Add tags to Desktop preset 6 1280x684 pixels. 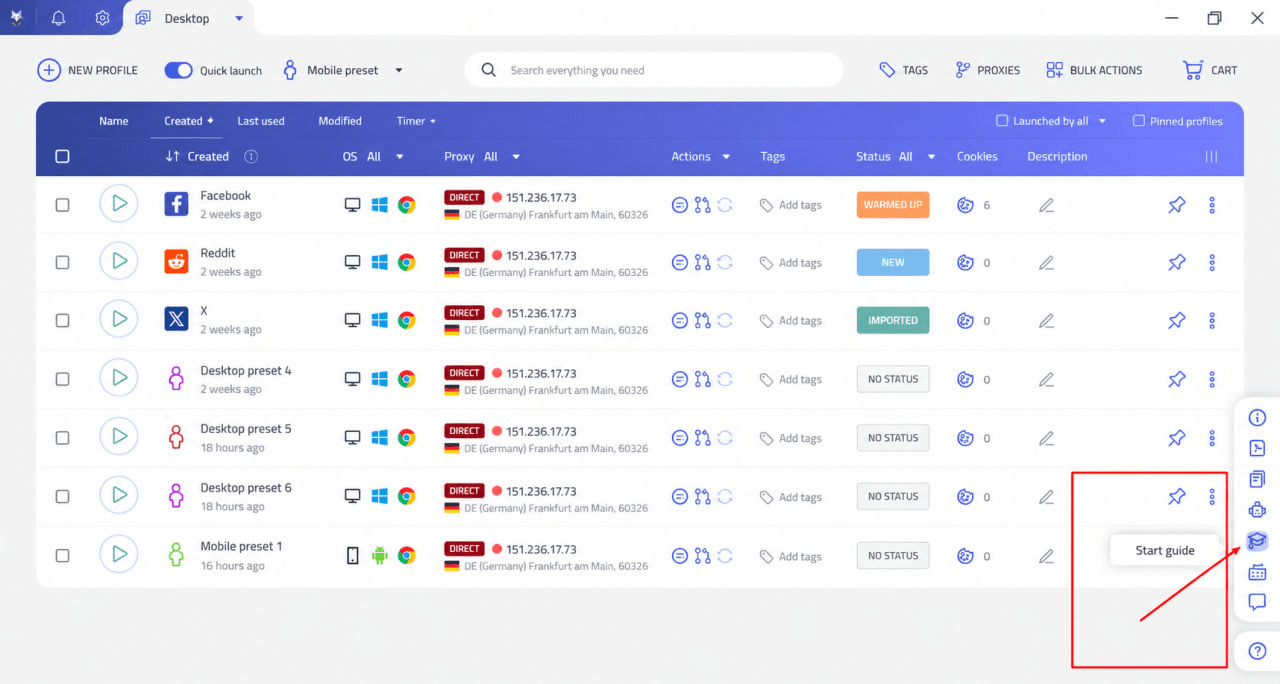(x=790, y=497)
